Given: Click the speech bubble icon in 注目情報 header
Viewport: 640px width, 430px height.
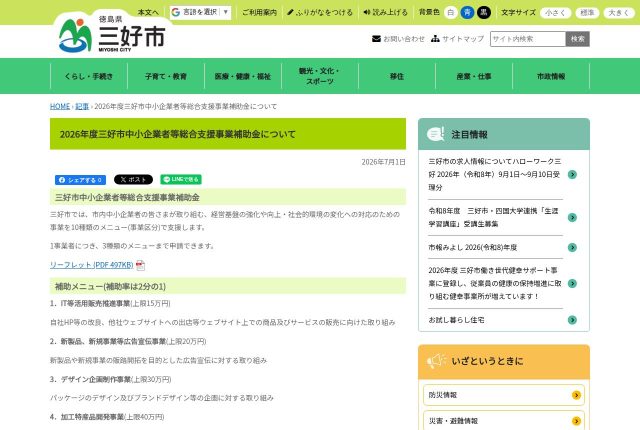Looking at the screenshot, I should click(436, 134).
